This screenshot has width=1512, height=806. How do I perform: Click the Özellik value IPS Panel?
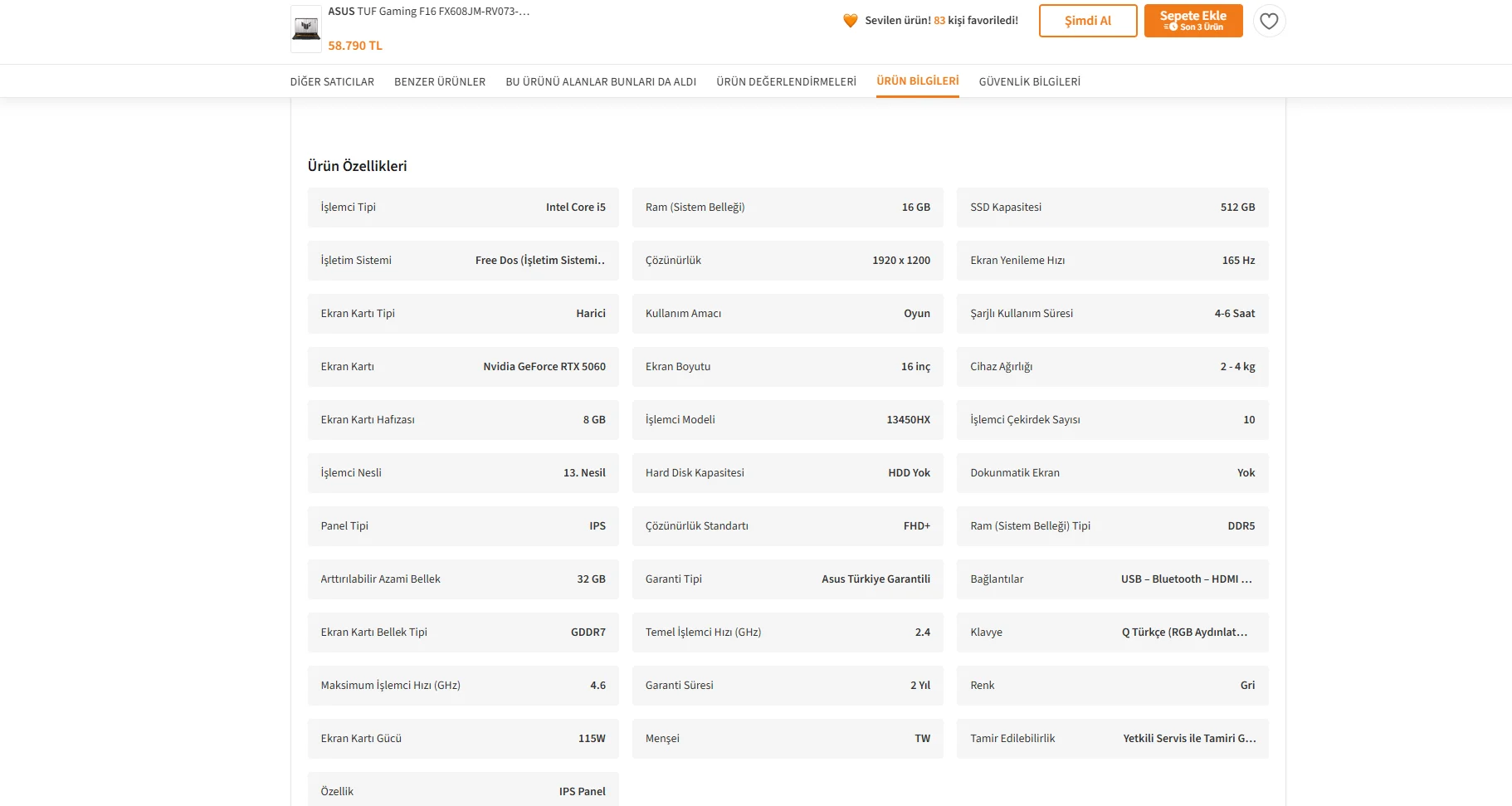click(x=583, y=792)
